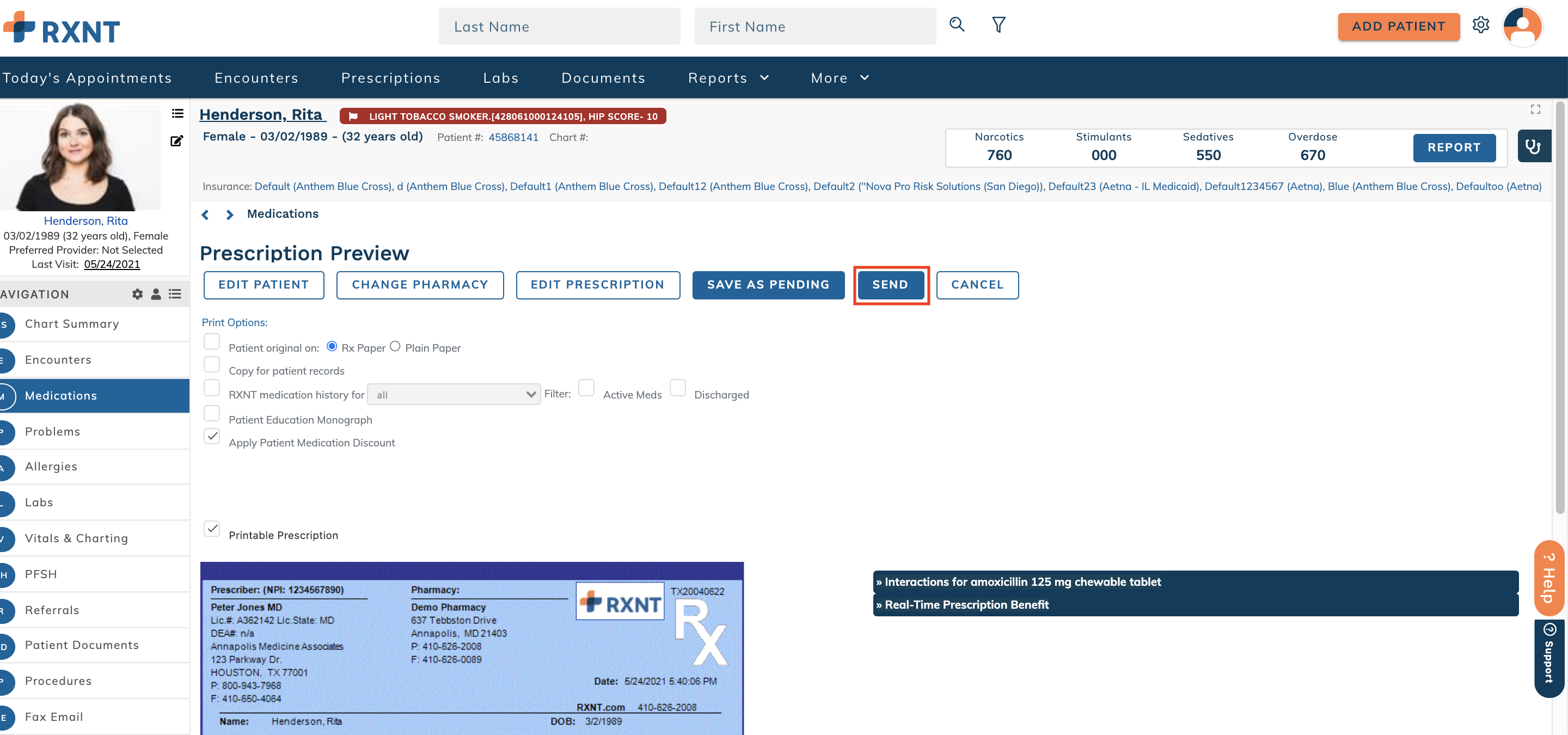Open patient number 45868141 link

(x=513, y=138)
